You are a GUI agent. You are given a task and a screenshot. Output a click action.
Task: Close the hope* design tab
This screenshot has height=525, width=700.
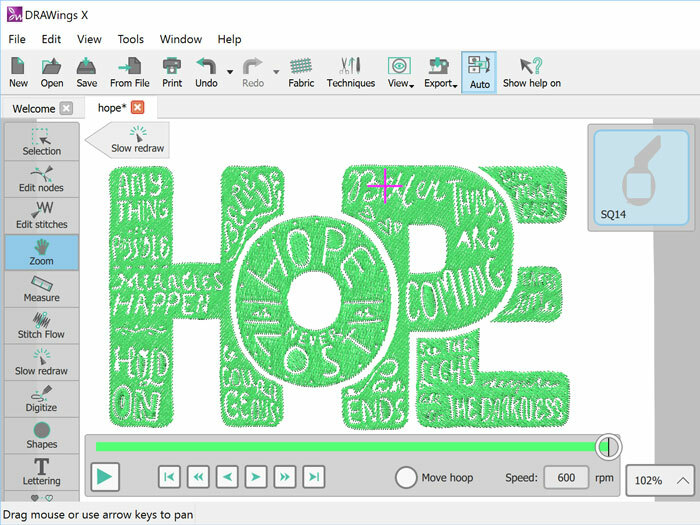[138, 108]
